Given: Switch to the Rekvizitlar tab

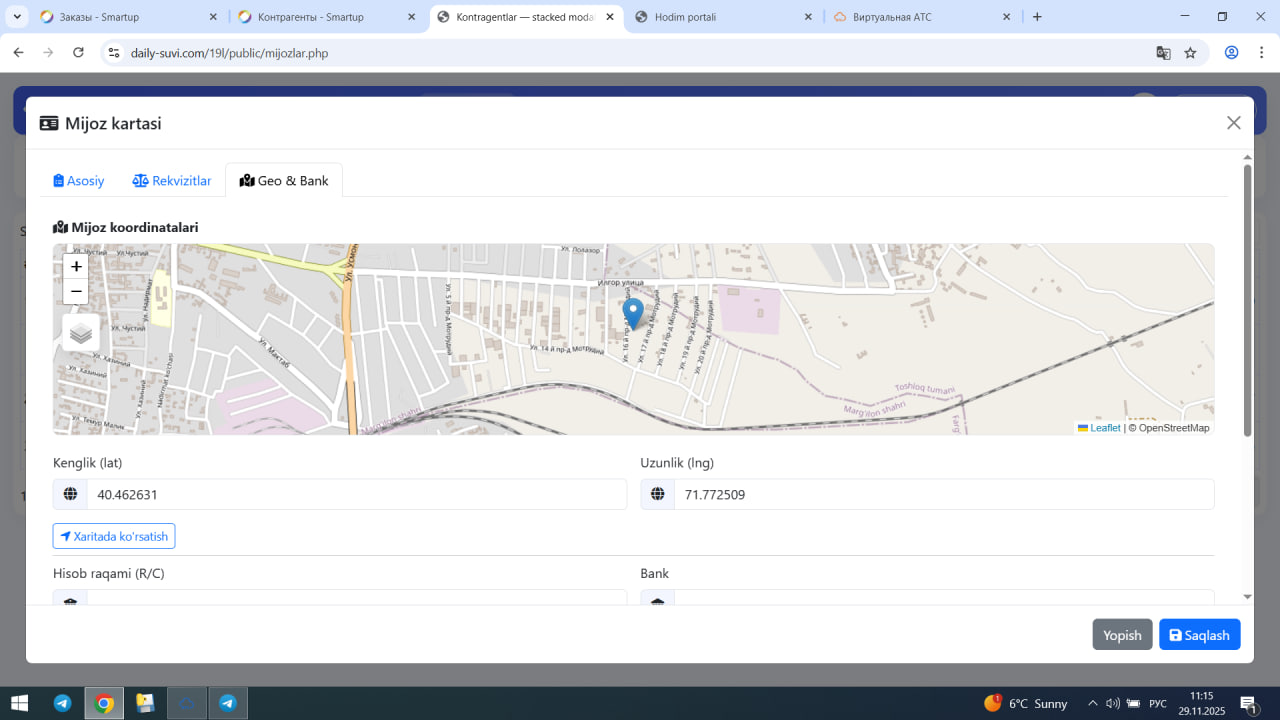Looking at the screenshot, I should [172, 181].
